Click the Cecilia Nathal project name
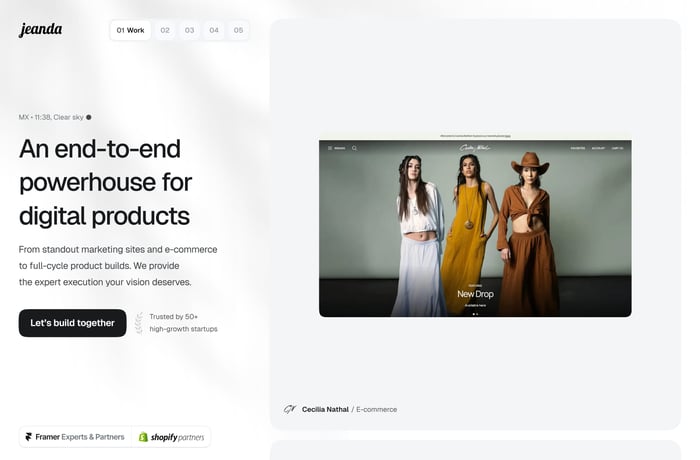 [x=325, y=410]
